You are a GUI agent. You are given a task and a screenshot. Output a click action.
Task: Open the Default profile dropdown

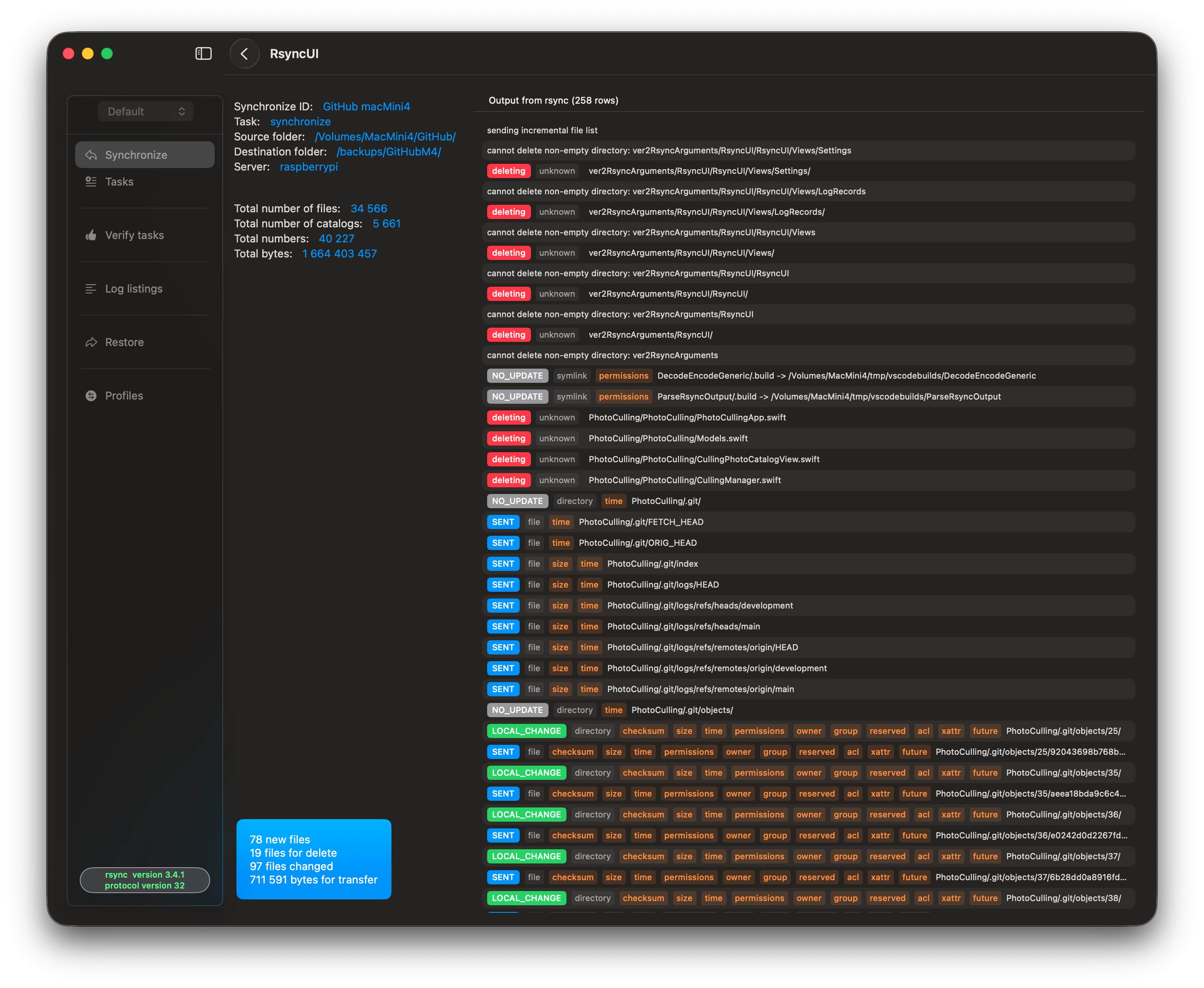click(x=145, y=112)
